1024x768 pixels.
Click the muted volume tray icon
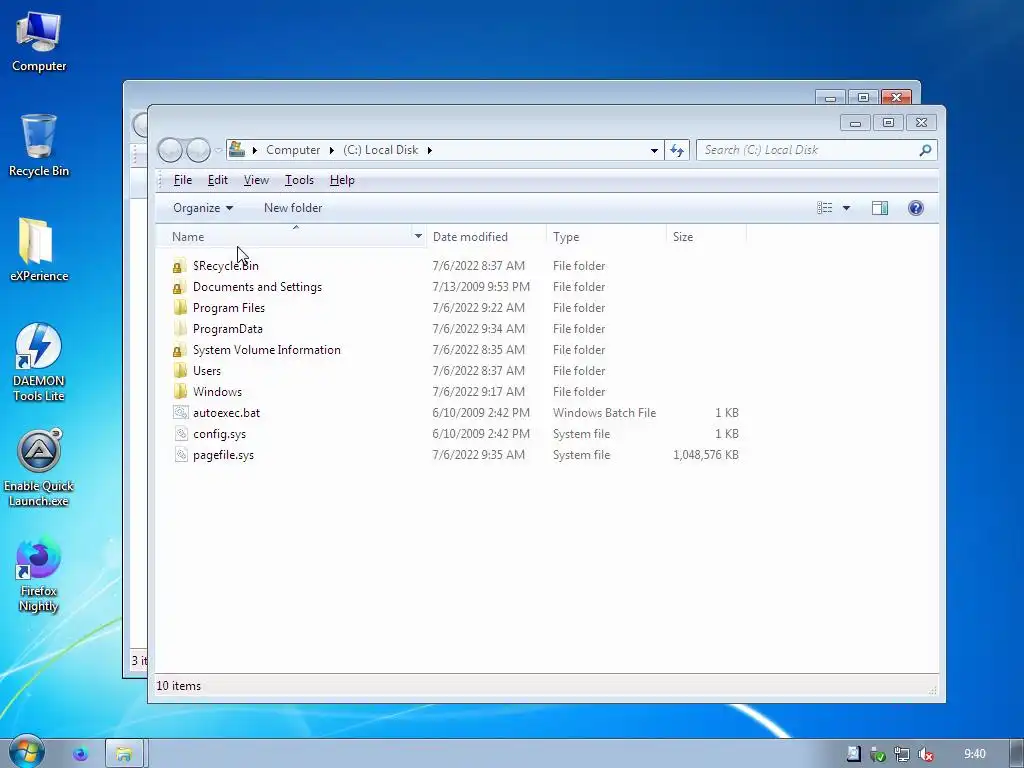pos(925,755)
